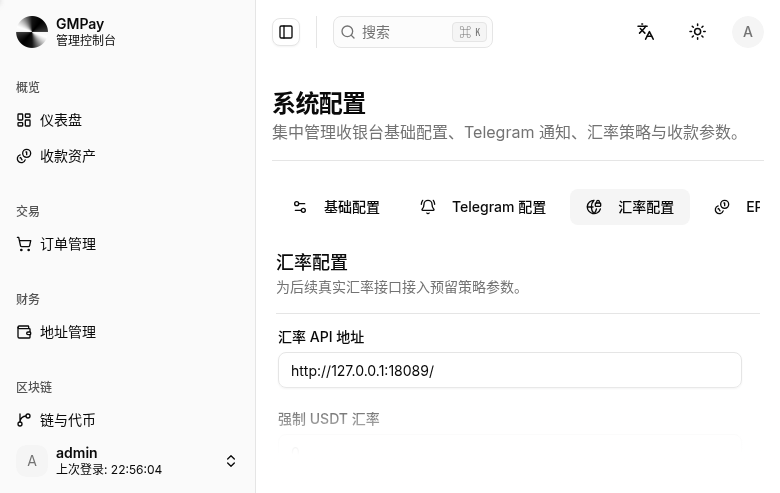Click the 汇率 API 地址 label
This screenshot has height=493, width=780.
321,337
